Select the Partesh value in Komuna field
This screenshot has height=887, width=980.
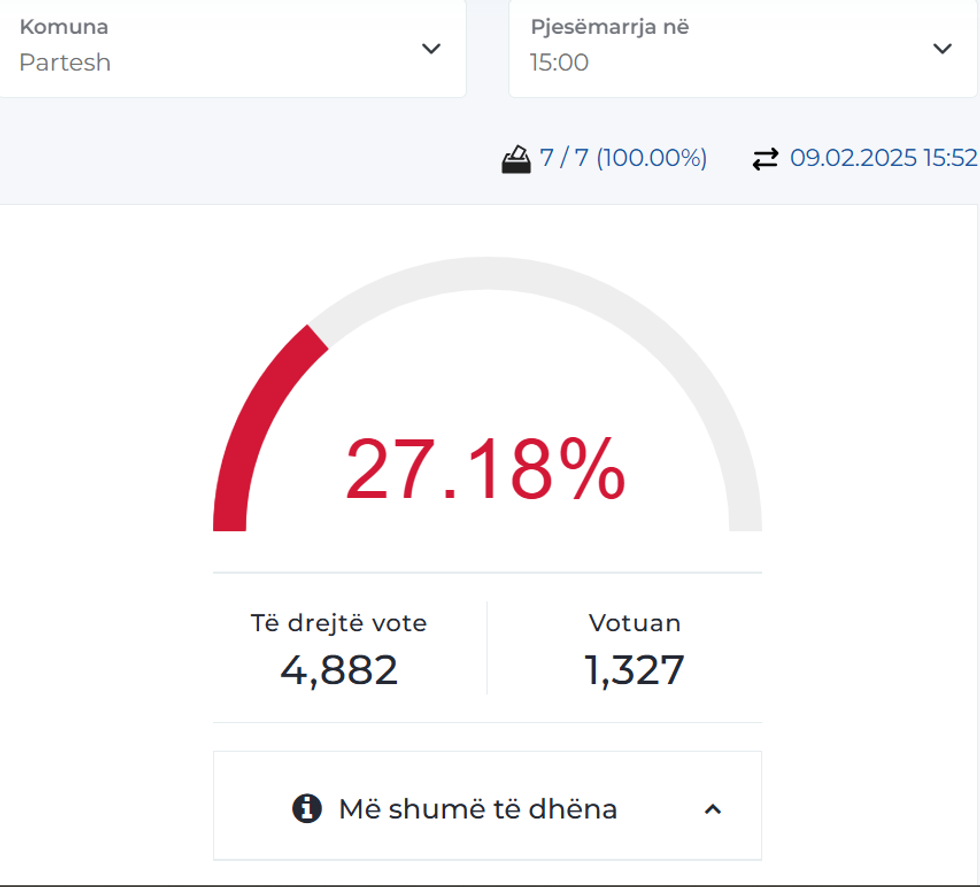pyautogui.click(x=65, y=63)
